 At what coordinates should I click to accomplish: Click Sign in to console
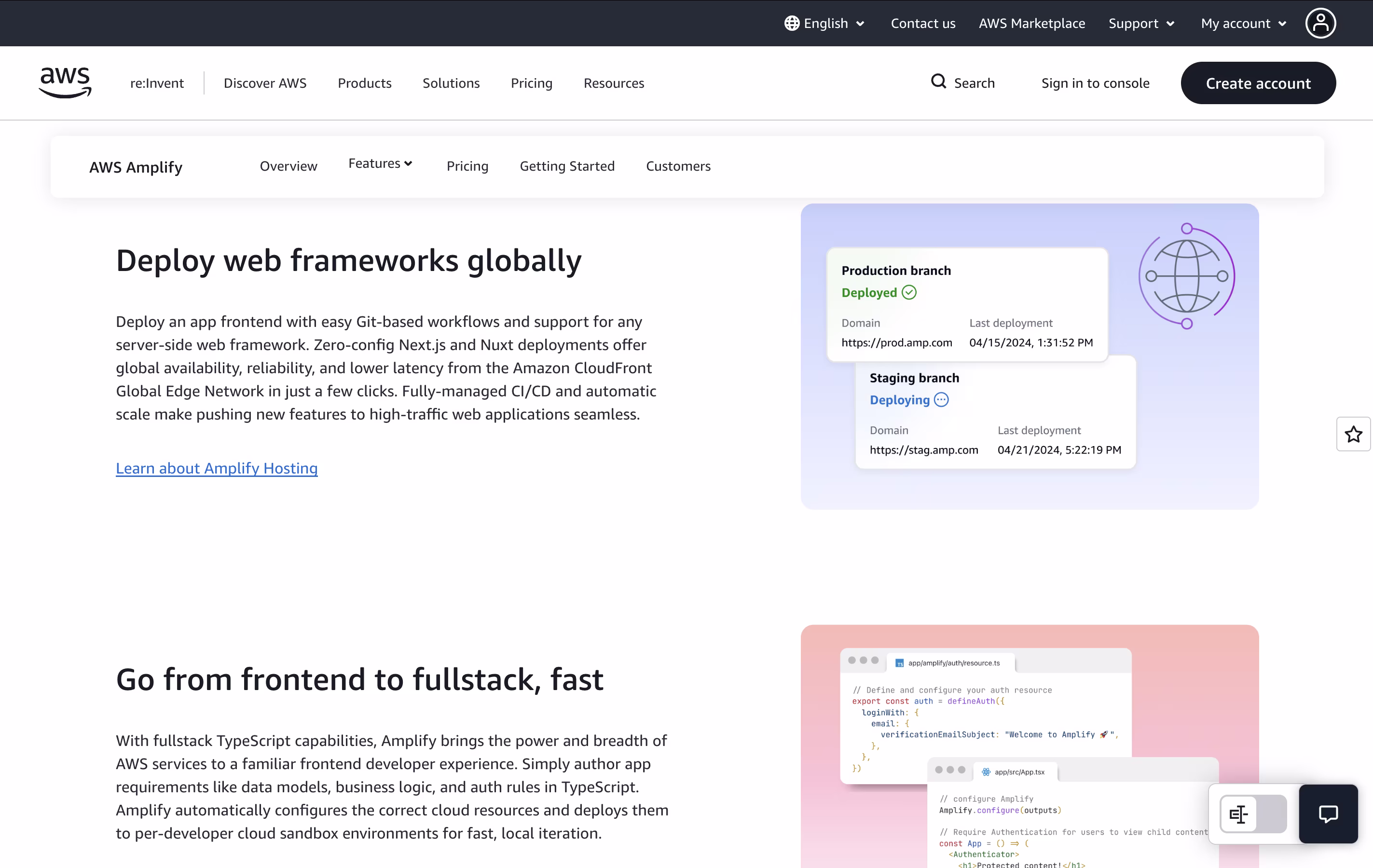[x=1095, y=83]
